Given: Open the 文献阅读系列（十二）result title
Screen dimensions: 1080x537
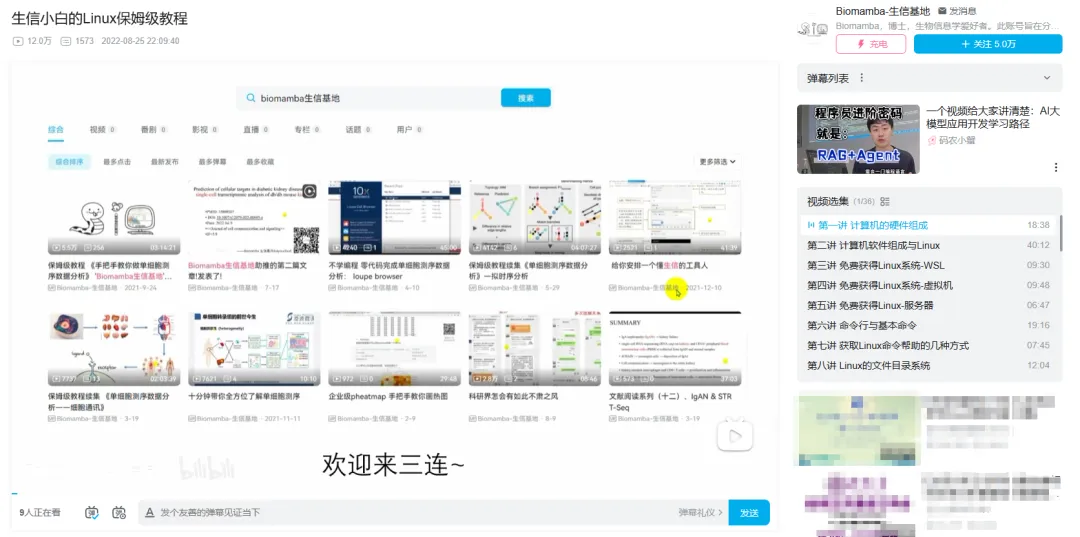Looking at the screenshot, I should 670,401.
